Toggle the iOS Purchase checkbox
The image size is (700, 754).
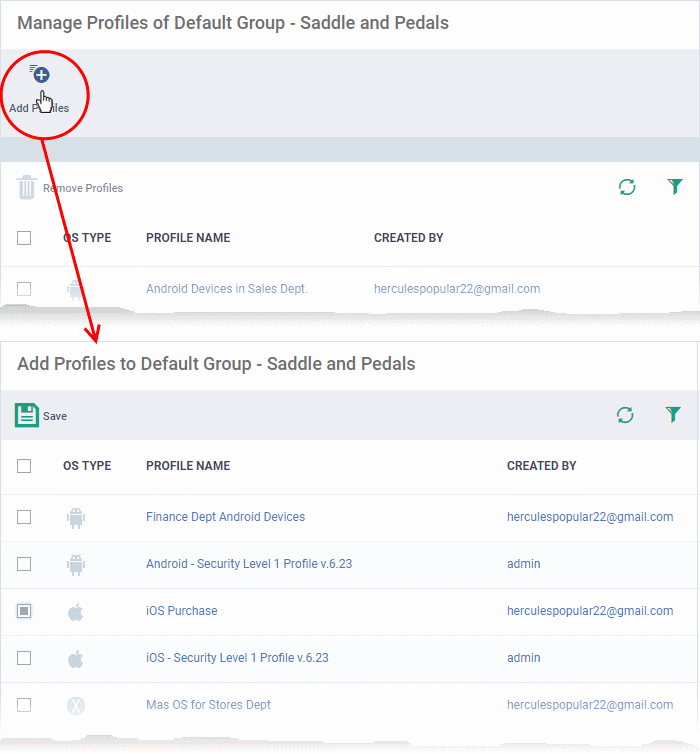[24, 611]
